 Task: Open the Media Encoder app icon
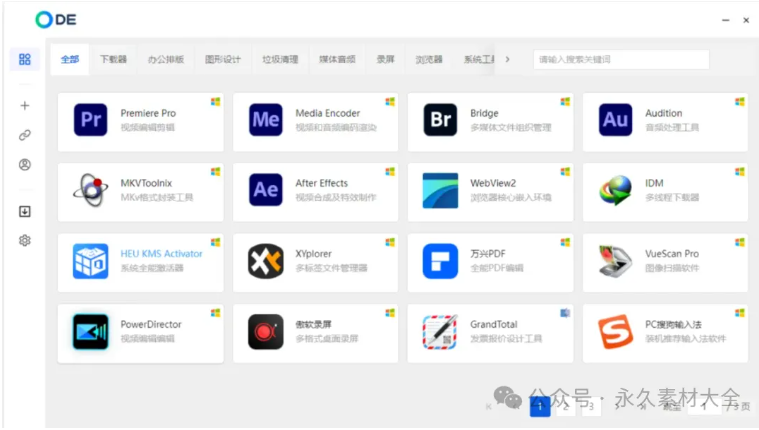pyautogui.click(x=266, y=120)
